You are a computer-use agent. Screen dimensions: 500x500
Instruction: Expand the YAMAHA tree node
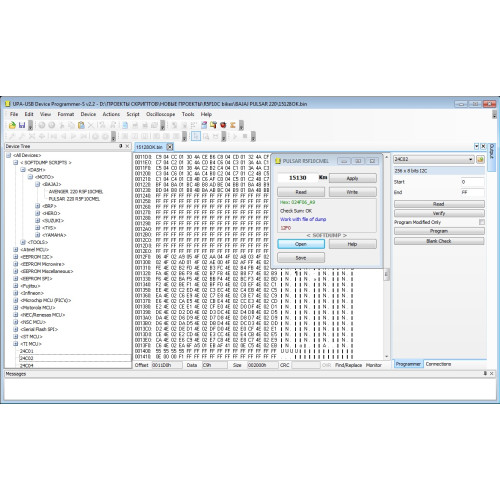pyautogui.click(x=38, y=235)
